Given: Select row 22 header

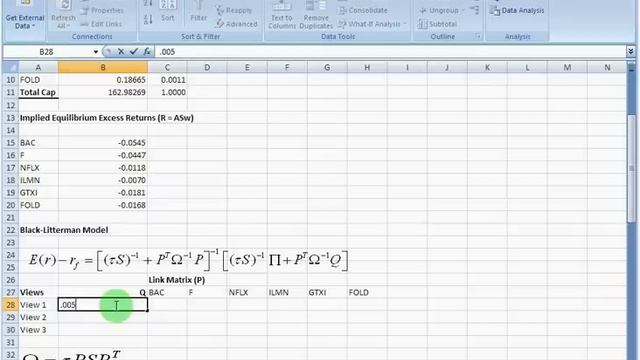Looking at the screenshot, I should [x=10, y=230].
